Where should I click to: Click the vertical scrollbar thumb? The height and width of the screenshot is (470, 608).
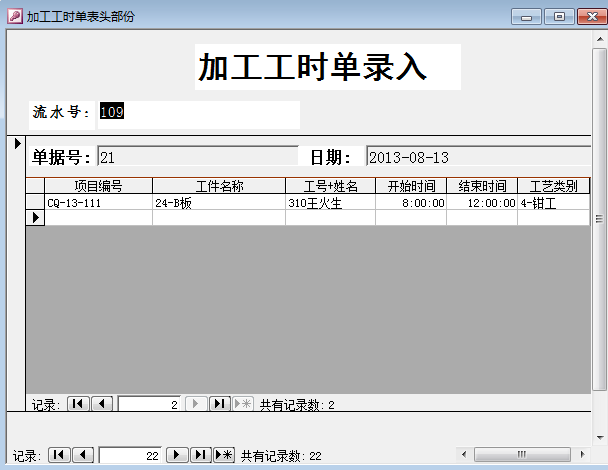(x=599, y=219)
